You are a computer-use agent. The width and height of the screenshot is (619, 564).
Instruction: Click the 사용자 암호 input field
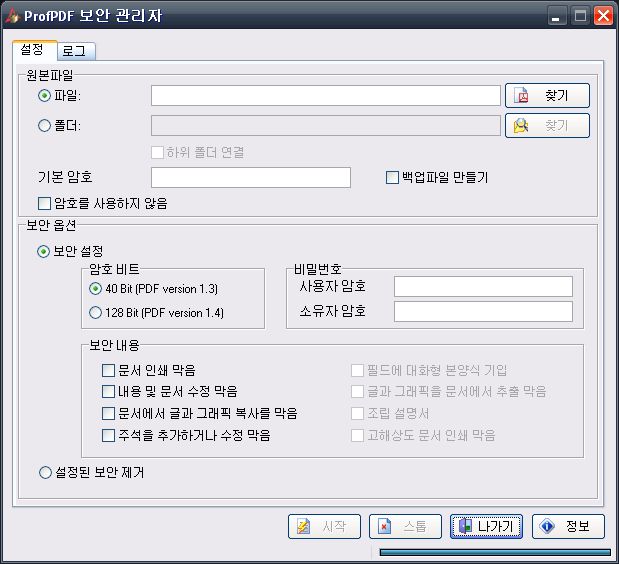pos(483,287)
